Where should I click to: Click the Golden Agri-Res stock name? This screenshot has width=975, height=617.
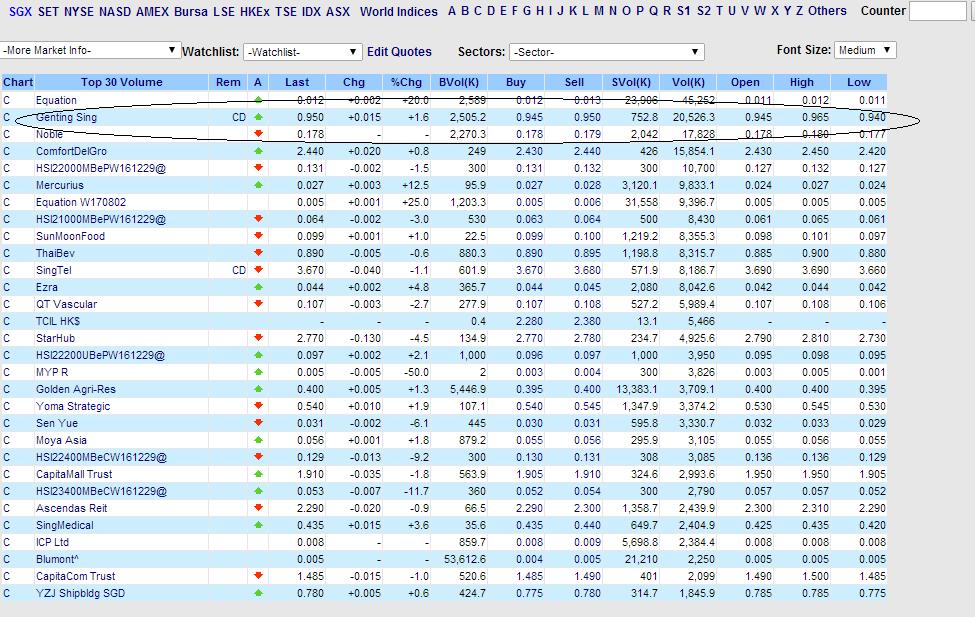click(x=76, y=389)
